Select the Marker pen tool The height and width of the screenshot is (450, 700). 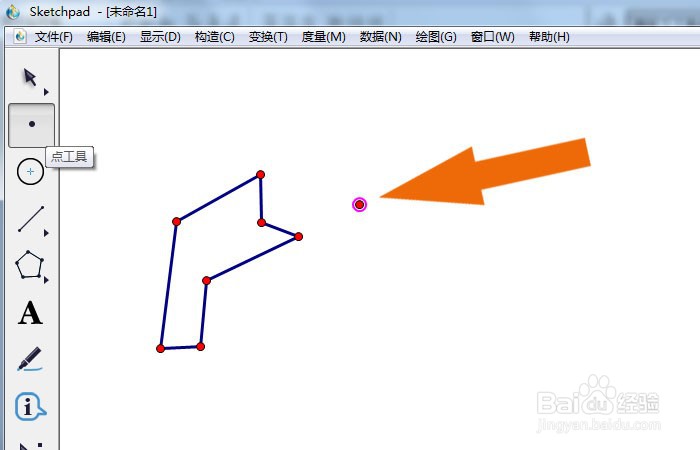(30, 359)
